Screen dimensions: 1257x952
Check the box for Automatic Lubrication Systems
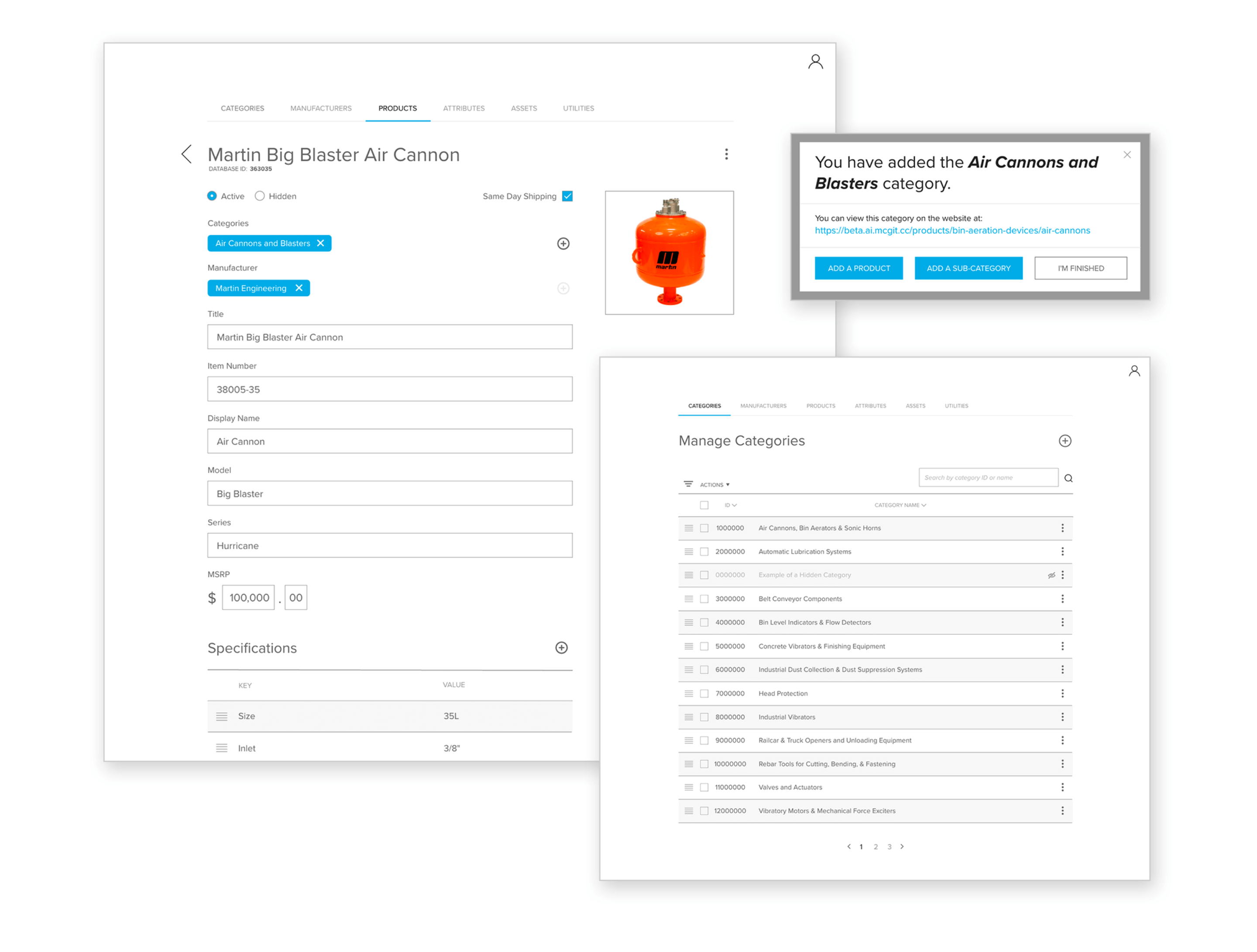704,551
